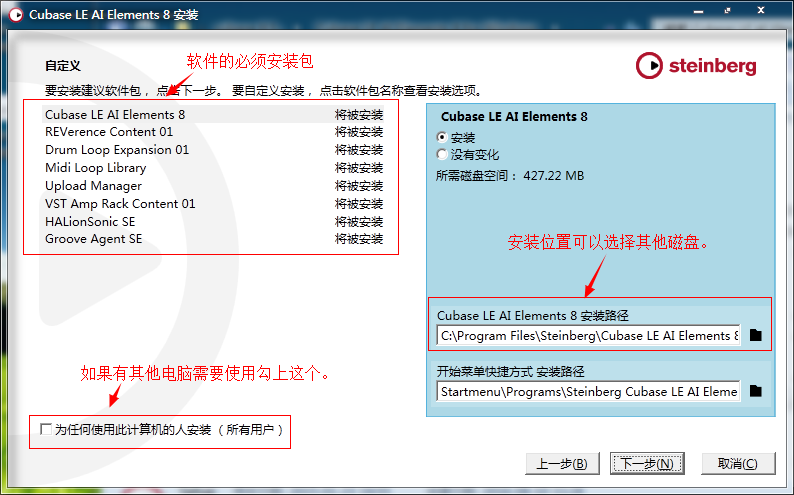Select Upload Manager package
Image resolution: width=794 pixels, height=495 pixels.
click(214, 186)
